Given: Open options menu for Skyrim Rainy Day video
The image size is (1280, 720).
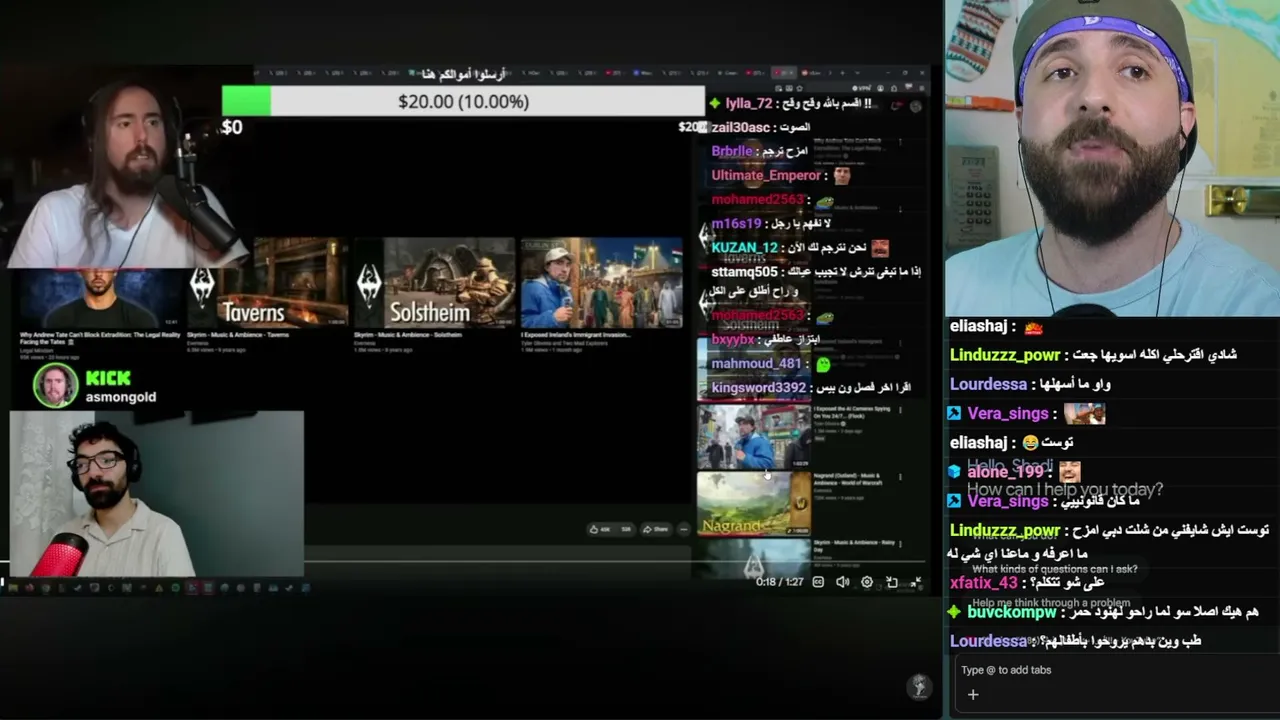Looking at the screenshot, I should pyautogui.click(x=900, y=545).
